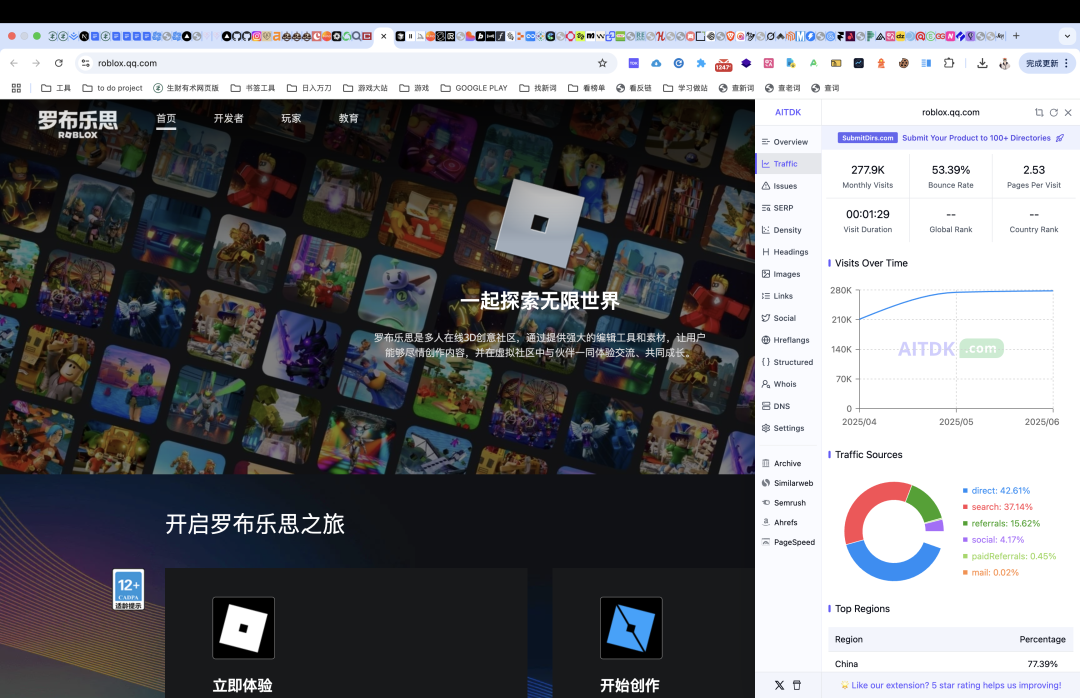Image resolution: width=1080 pixels, height=698 pixels.
Task: Open the 生财有术网页版 bookmark
Action: [186, 88]
